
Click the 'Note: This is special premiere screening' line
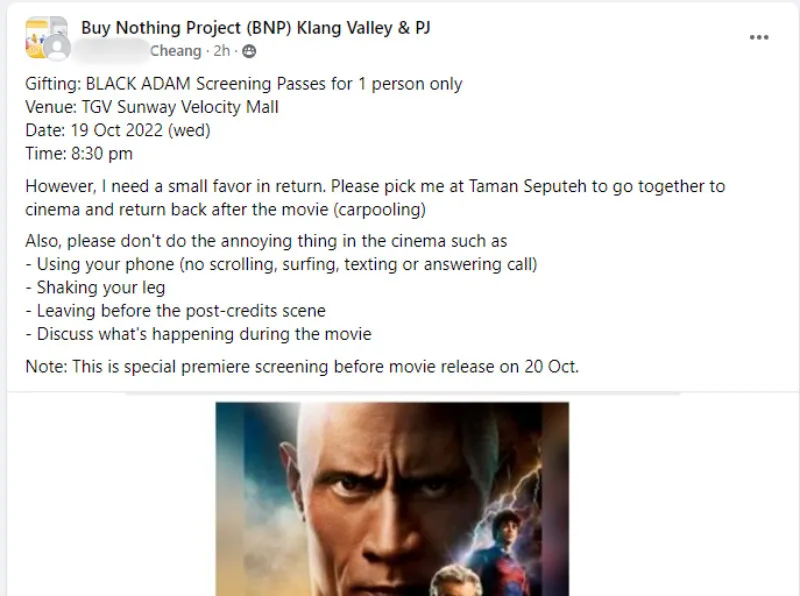coord(302,366)
